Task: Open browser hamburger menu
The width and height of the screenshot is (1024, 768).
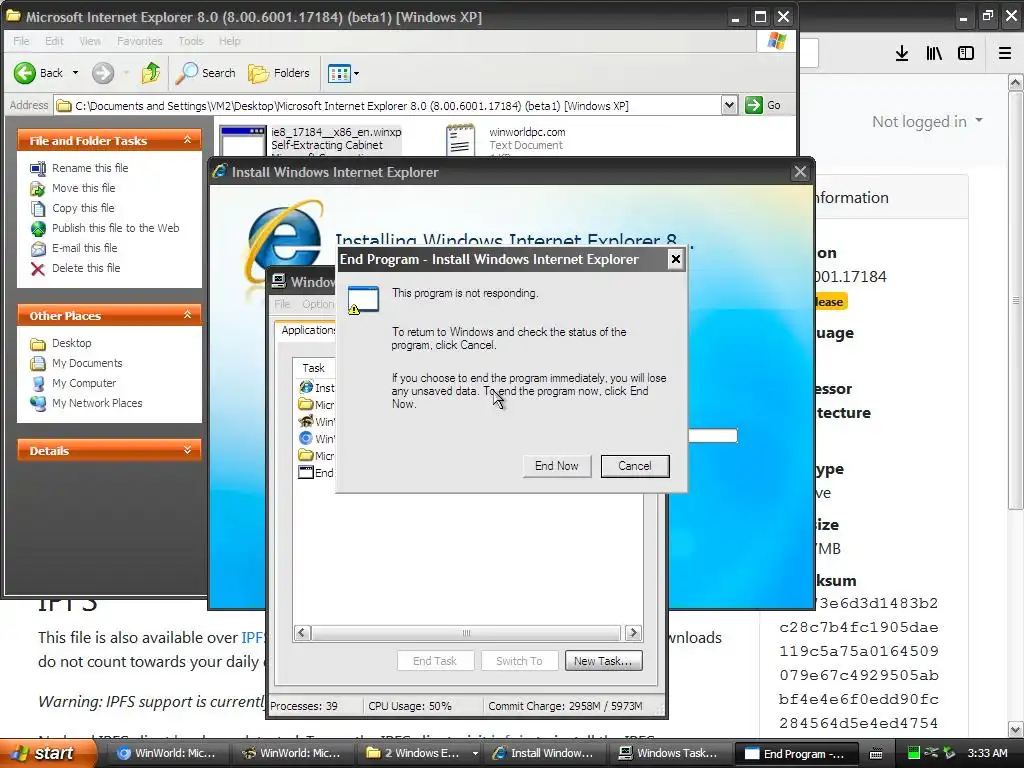Action: pyautogui.click(x=1005, y=54)
